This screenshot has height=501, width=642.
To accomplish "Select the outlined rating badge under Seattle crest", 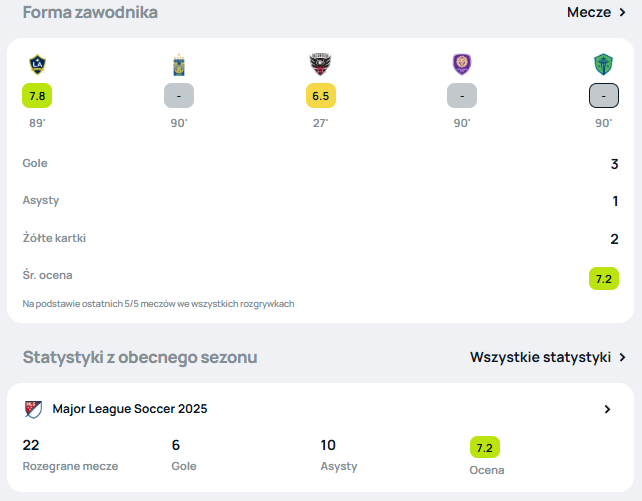I will pyautogui.click(x=604, y=96).
